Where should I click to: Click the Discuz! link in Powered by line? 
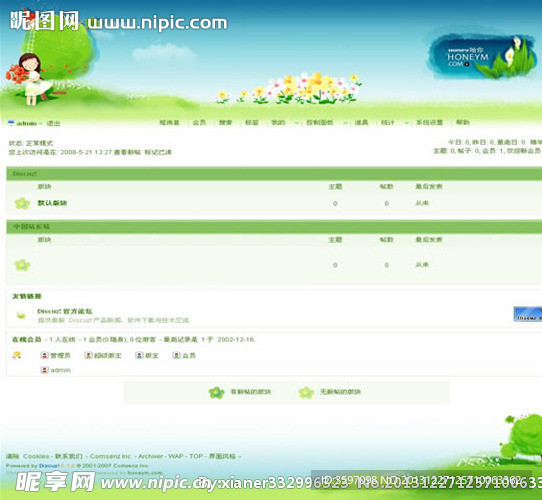(49, 466)
